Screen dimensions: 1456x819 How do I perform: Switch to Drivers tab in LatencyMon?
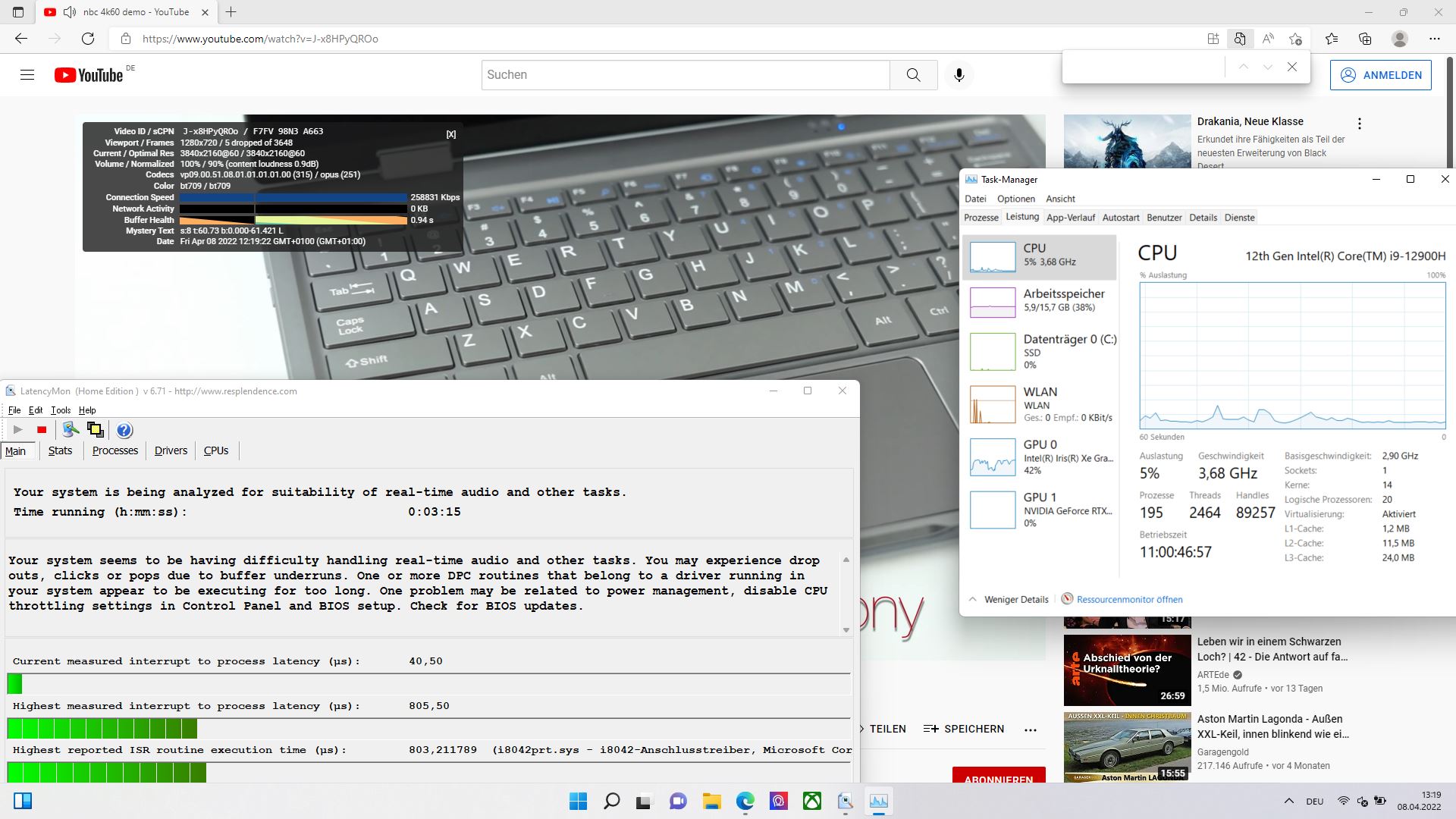click(171, 450)
